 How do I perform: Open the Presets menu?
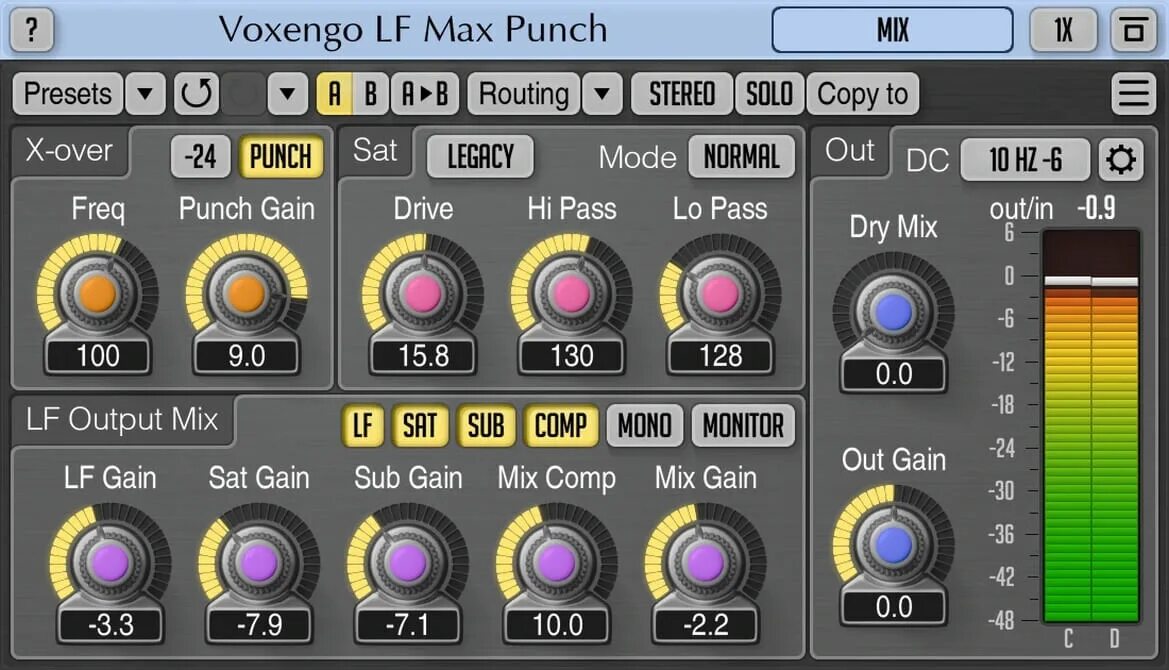pyautogui.click(x=68, y=94)
